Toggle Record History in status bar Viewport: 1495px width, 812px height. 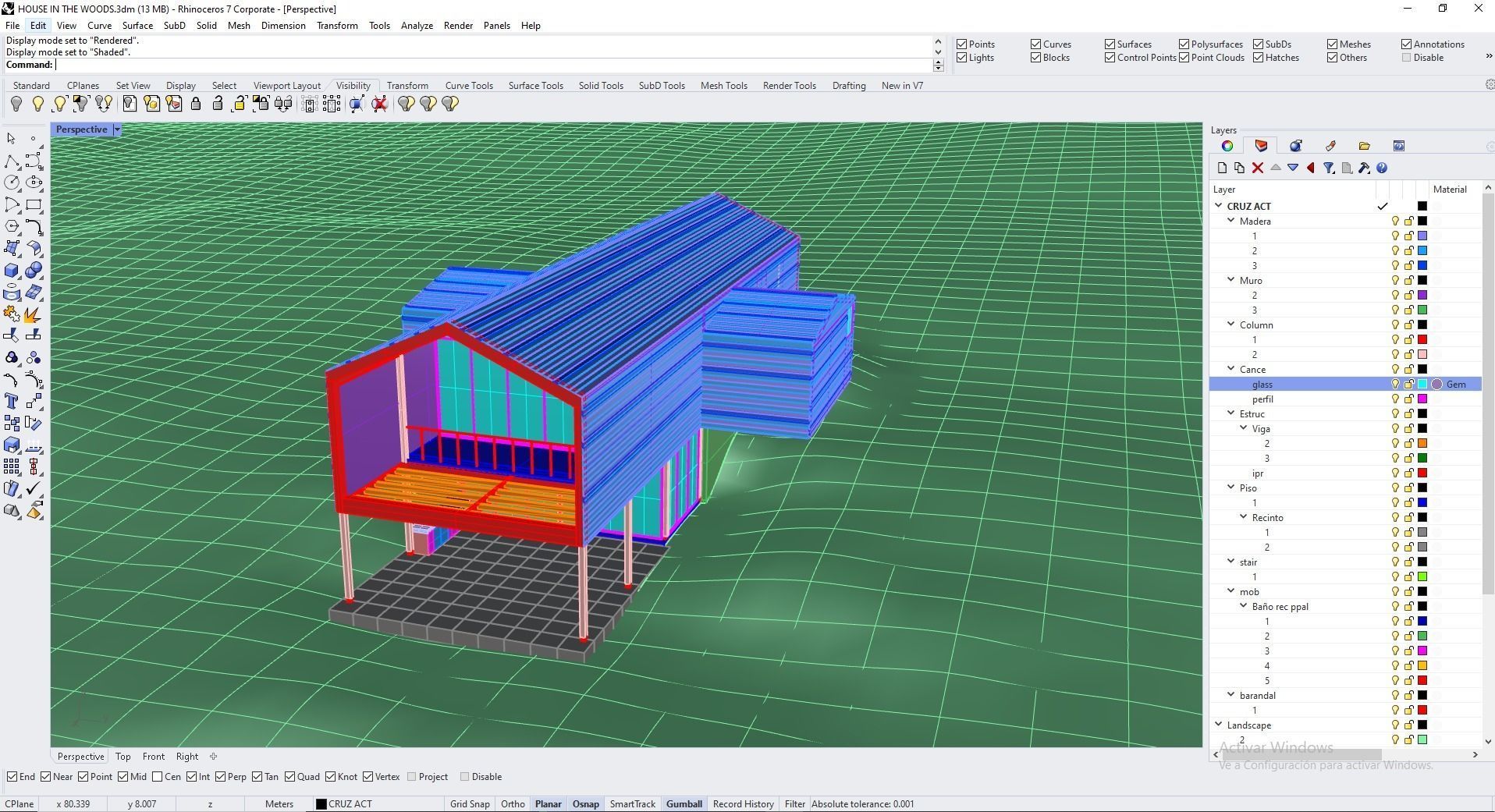point(744,804)
